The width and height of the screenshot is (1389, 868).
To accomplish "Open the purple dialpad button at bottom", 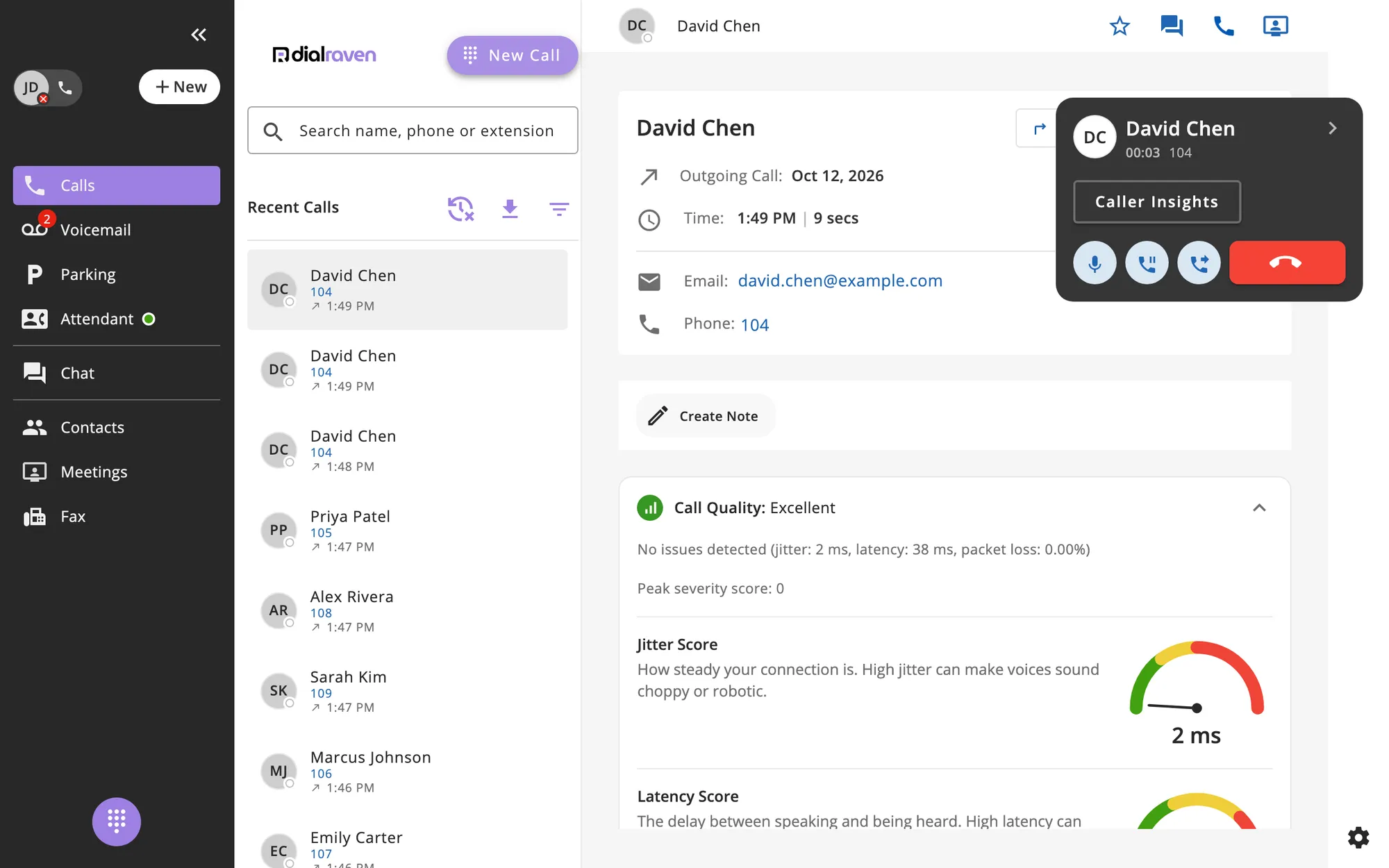I will (117, 821).
